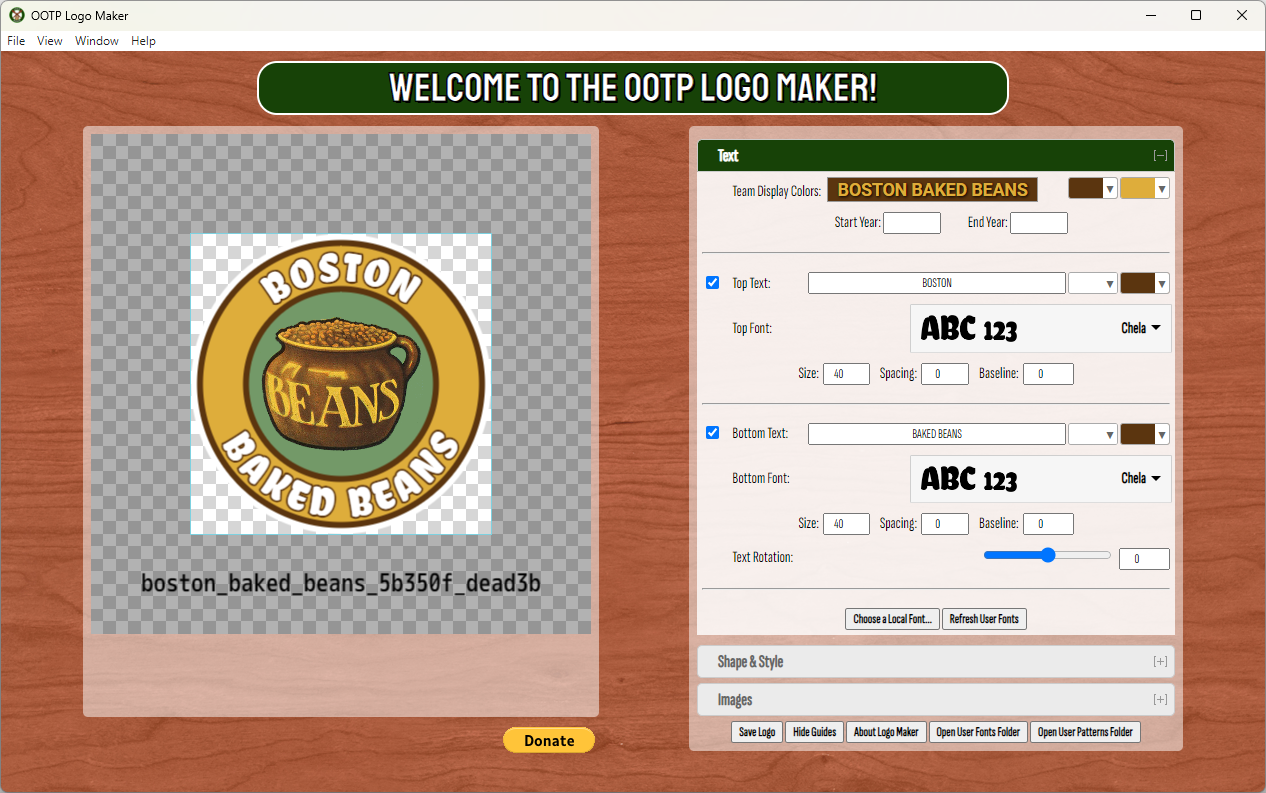The width and height of the screenshot is (1266, 793).
Task: Click the Donate button
Action: coord(548,740)
